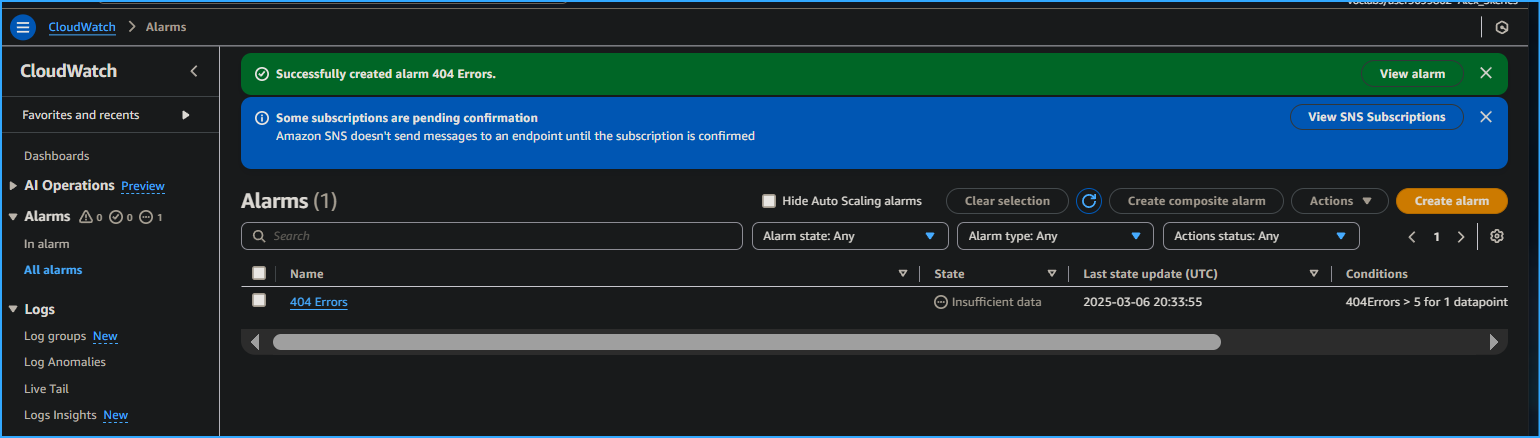Open Logs Insights in the sidebar

coord(60,415)
